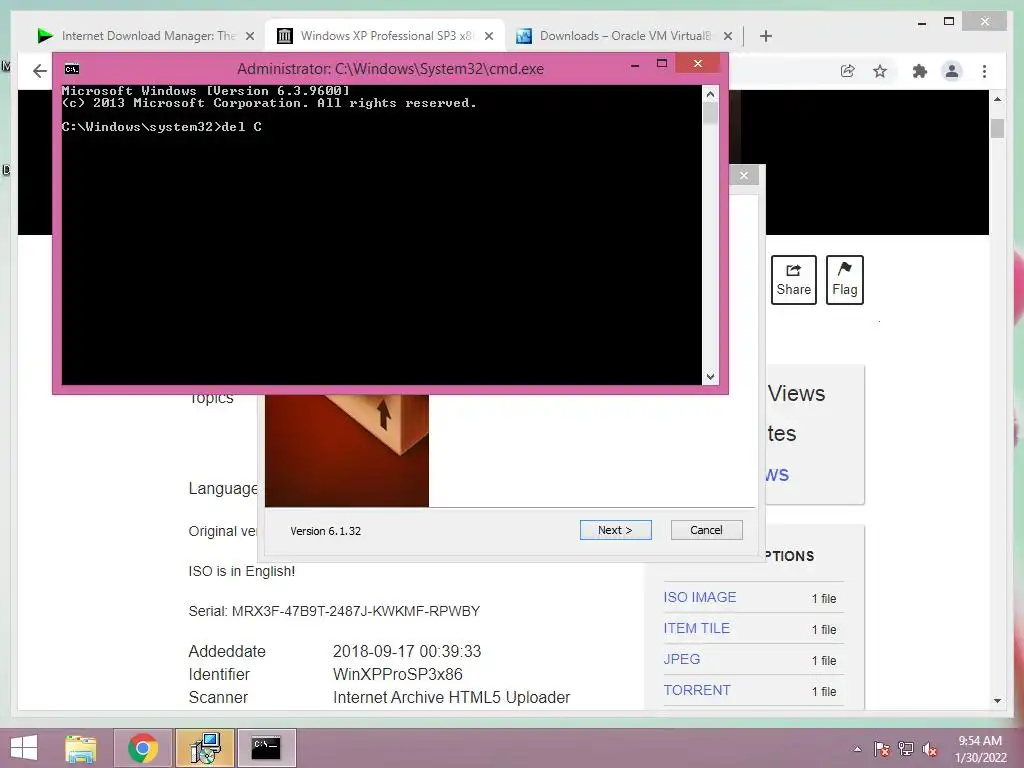1024x768 pixels.
Task: Open the Action Center flag icon
Action: [881, 749]
